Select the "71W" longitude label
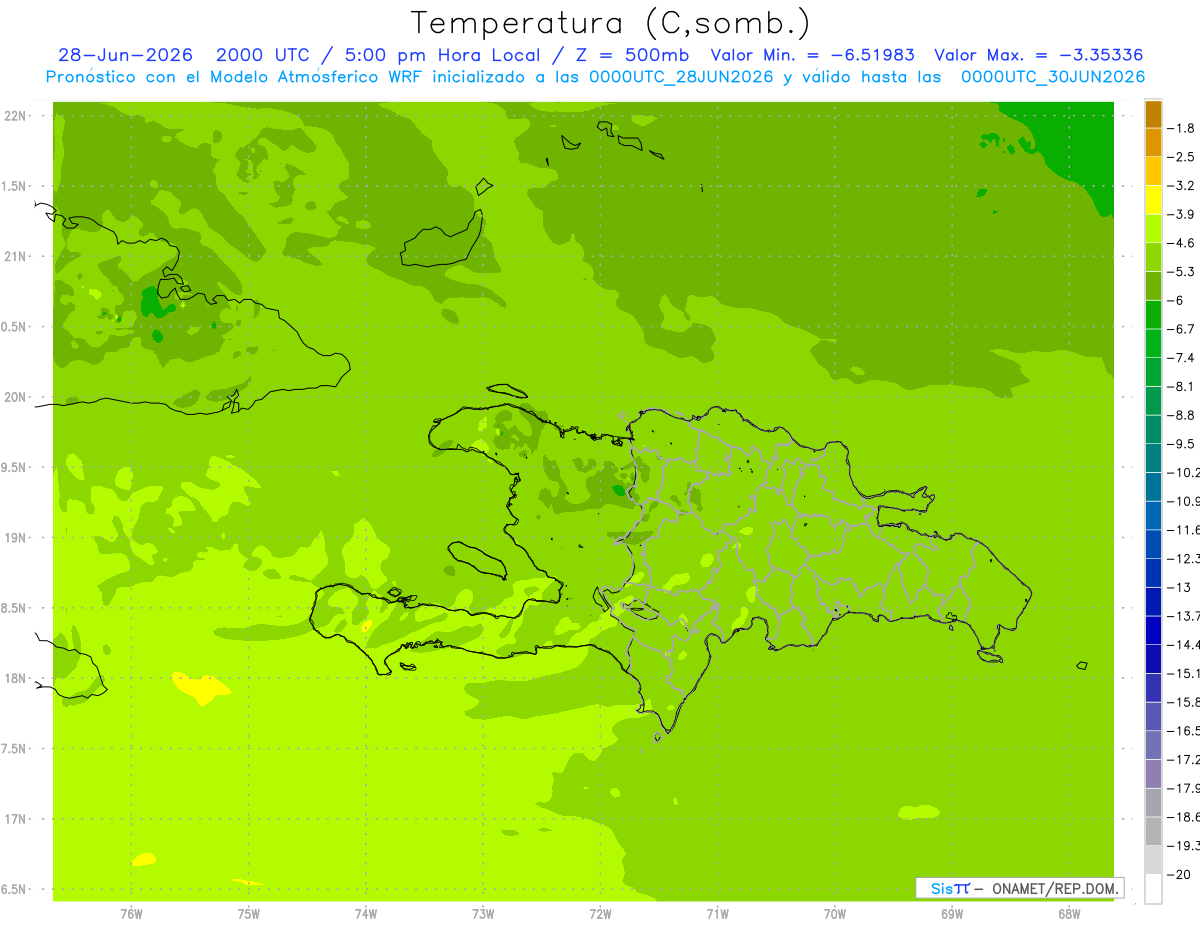Viewport: 1200px width, 927px height. pyautogui.click(x=717, y=914)
